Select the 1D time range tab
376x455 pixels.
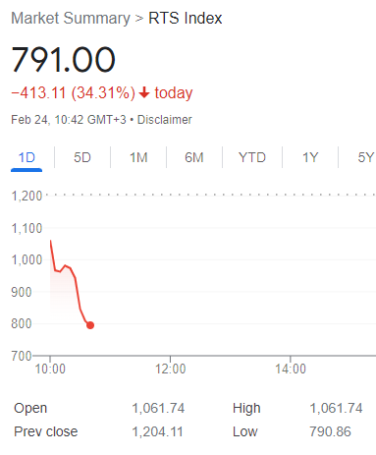(x=26, y=157)
